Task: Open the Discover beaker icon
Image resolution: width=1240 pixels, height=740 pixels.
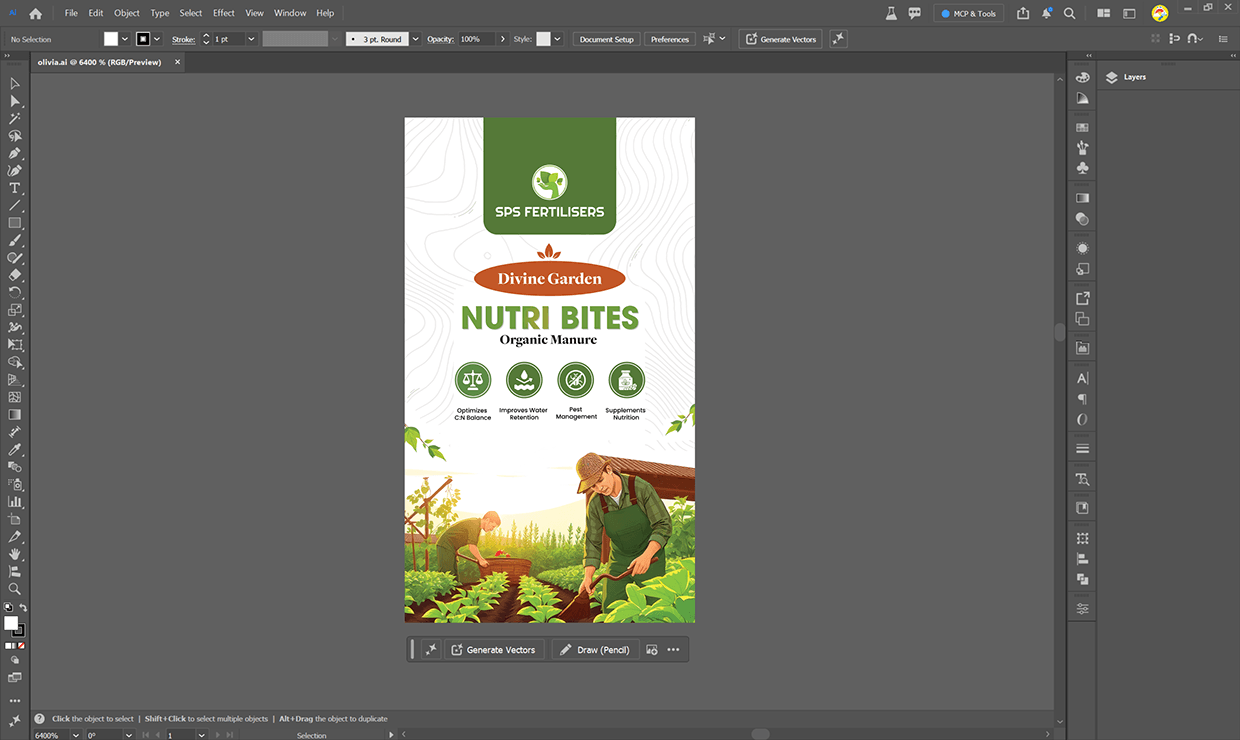Action: click(891, 13)
